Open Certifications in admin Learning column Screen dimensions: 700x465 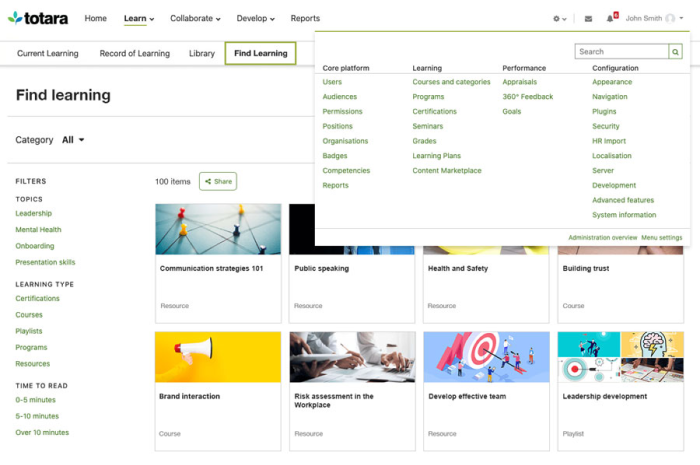tap(434, 111)
